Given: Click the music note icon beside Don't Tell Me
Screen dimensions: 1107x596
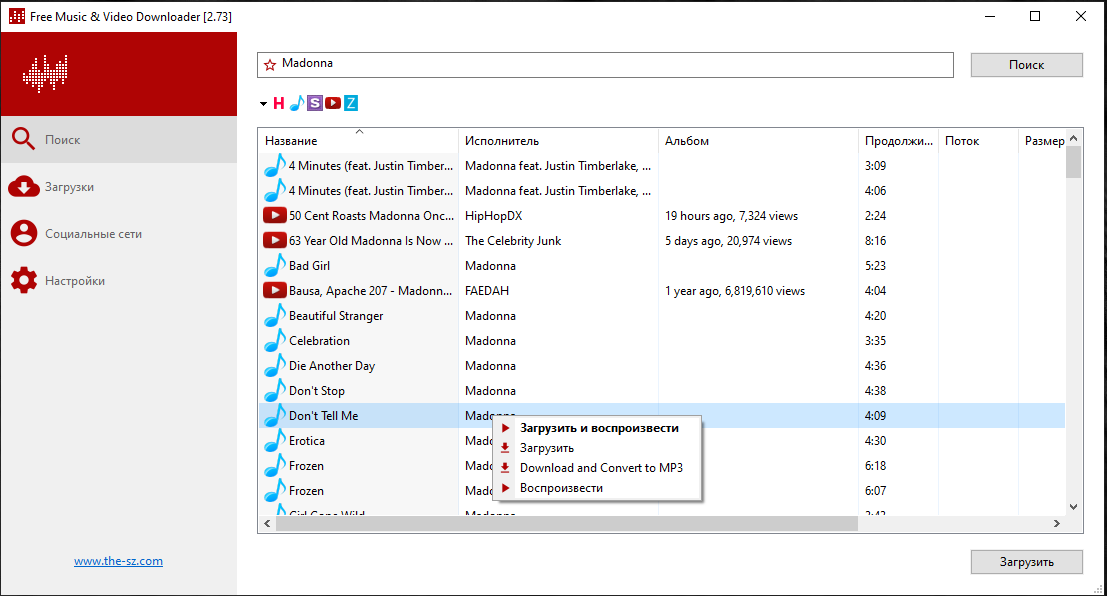Looking at the screenshot, I should 275,416.
